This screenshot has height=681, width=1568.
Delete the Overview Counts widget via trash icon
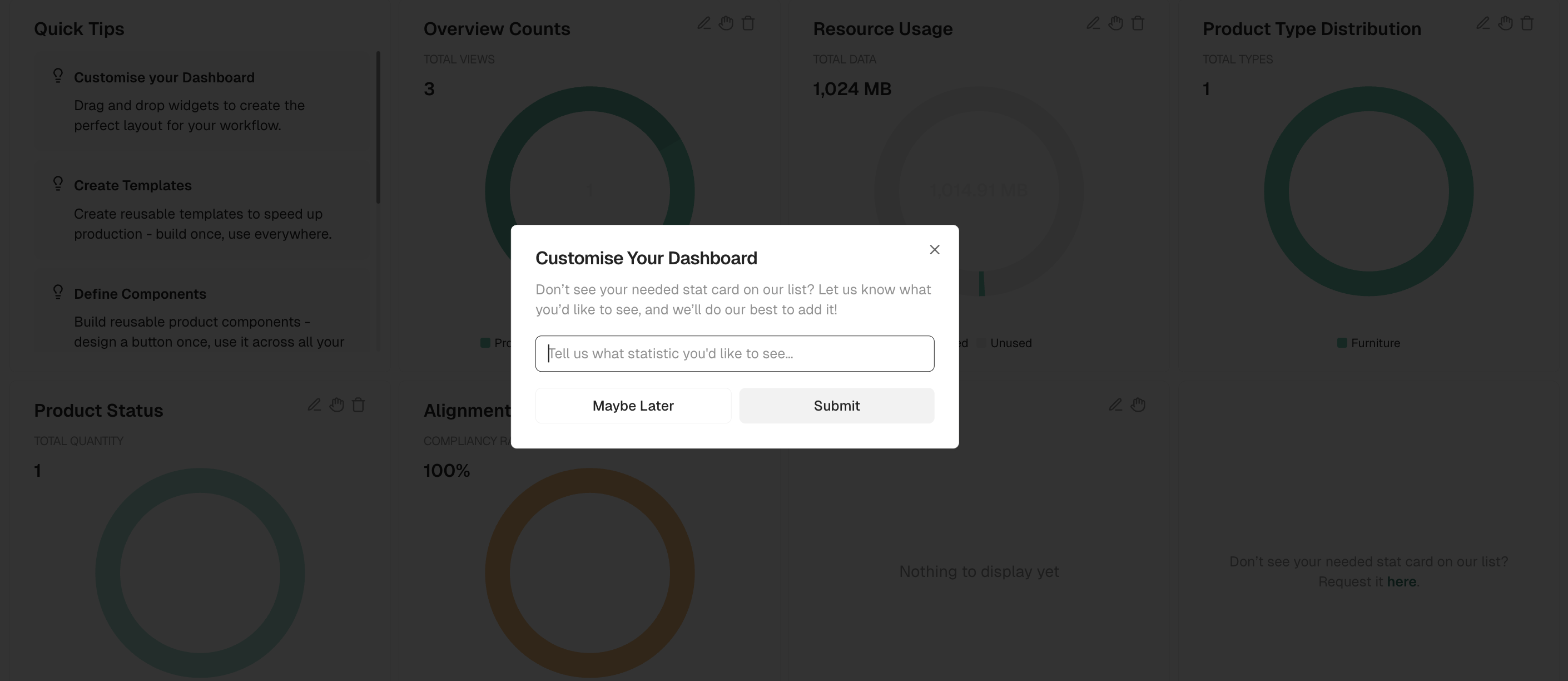(748, 23)
